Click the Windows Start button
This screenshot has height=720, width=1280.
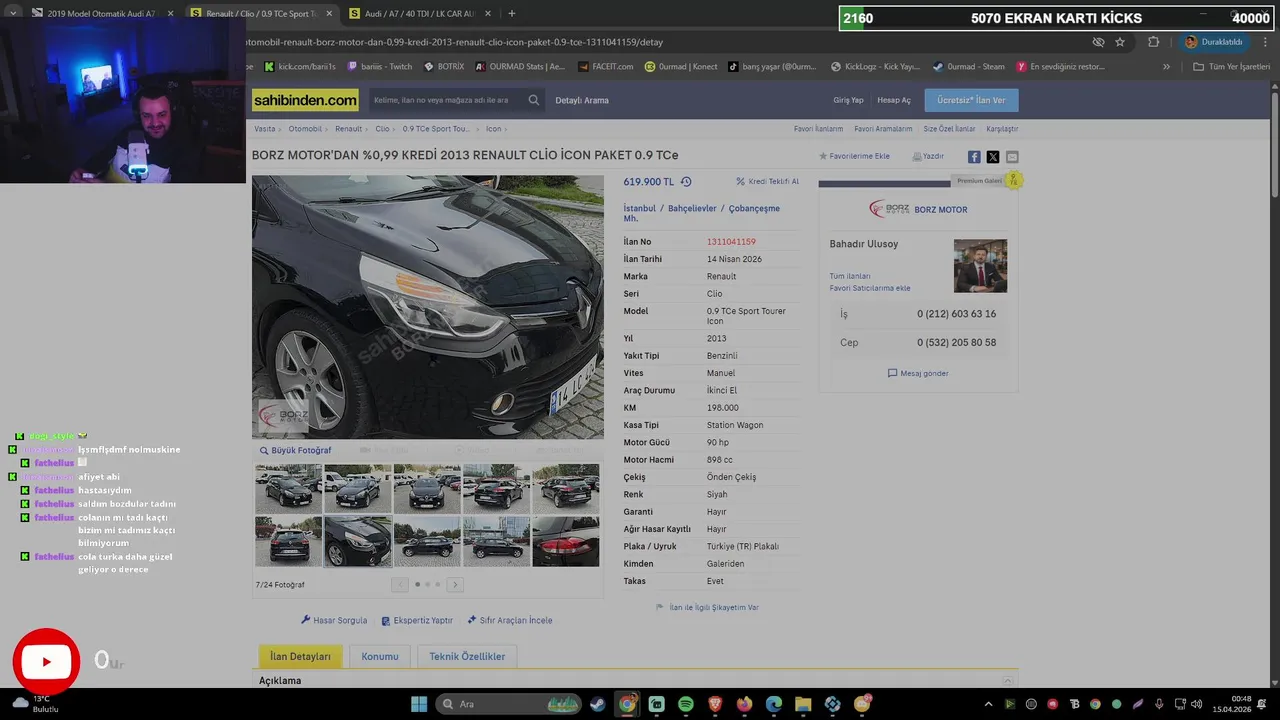tap(418, 704)
